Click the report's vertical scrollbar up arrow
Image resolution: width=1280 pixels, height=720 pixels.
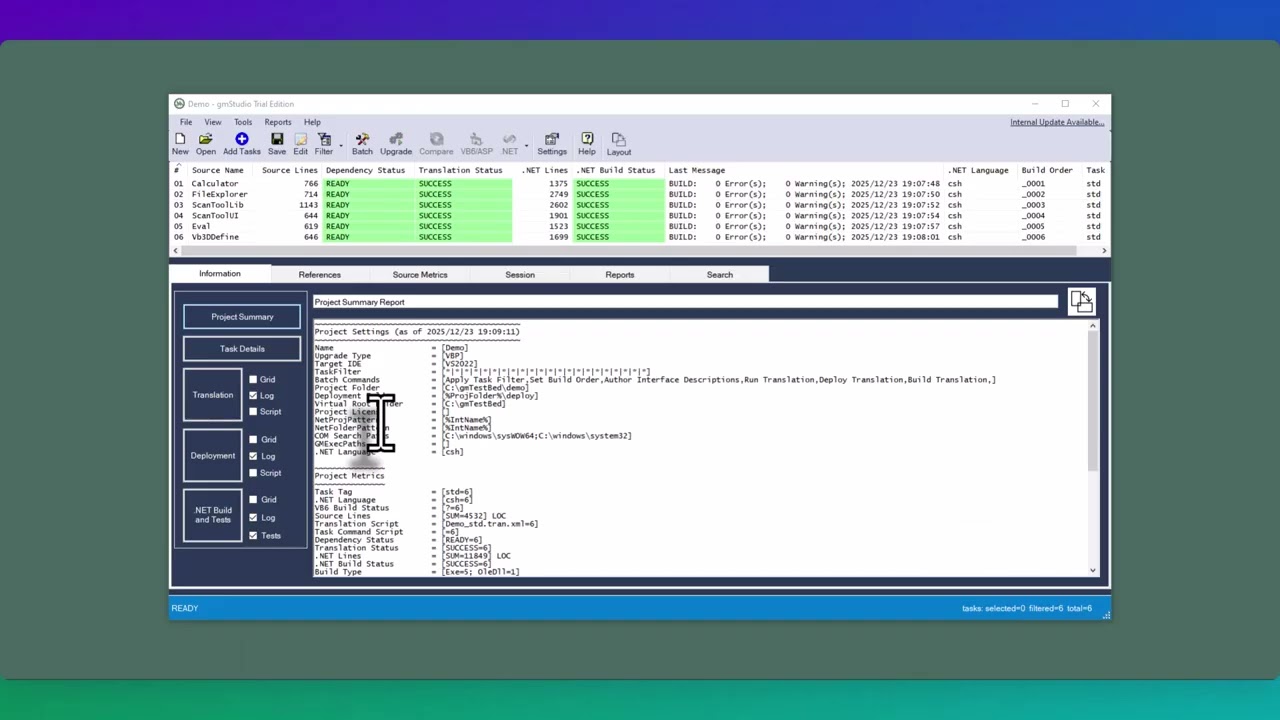(1092, 326)
